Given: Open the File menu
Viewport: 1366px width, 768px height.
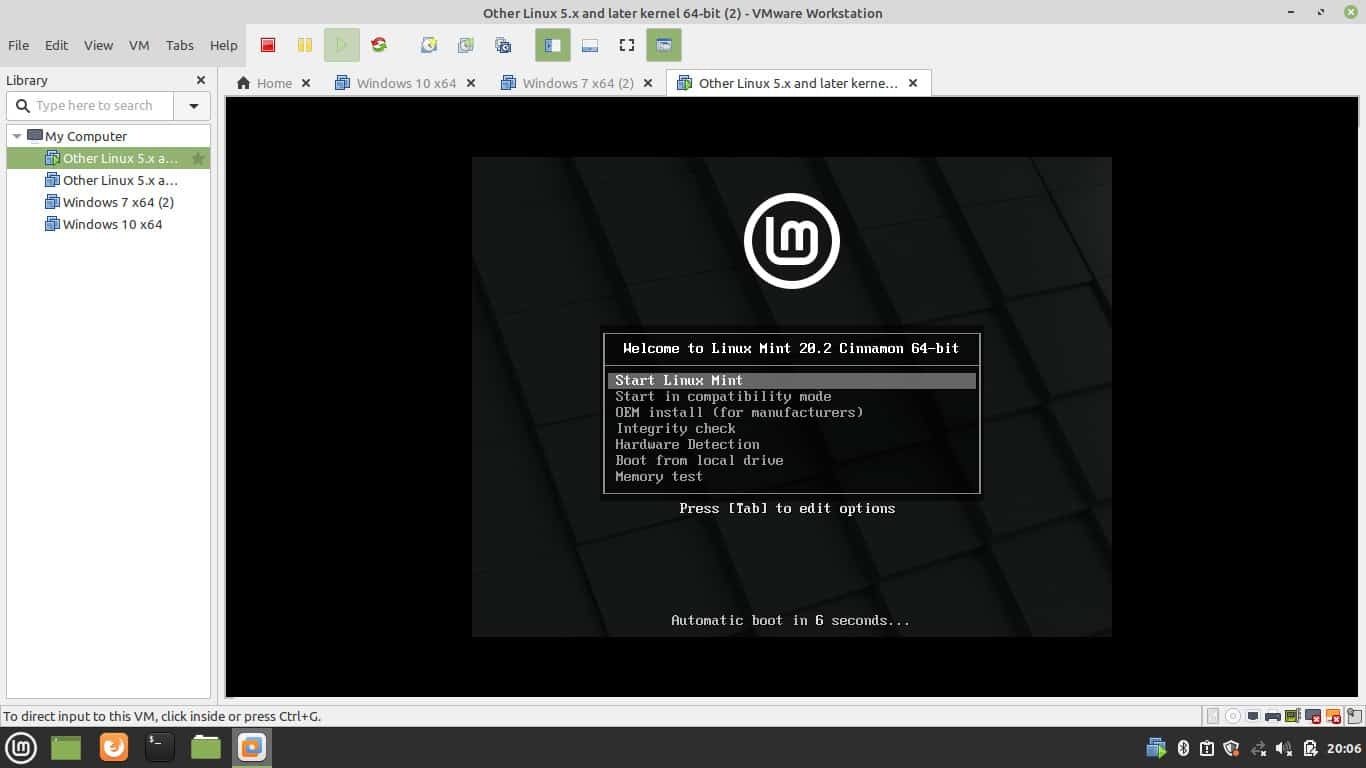Looking at the screenshot, I should tap(18, 45).
